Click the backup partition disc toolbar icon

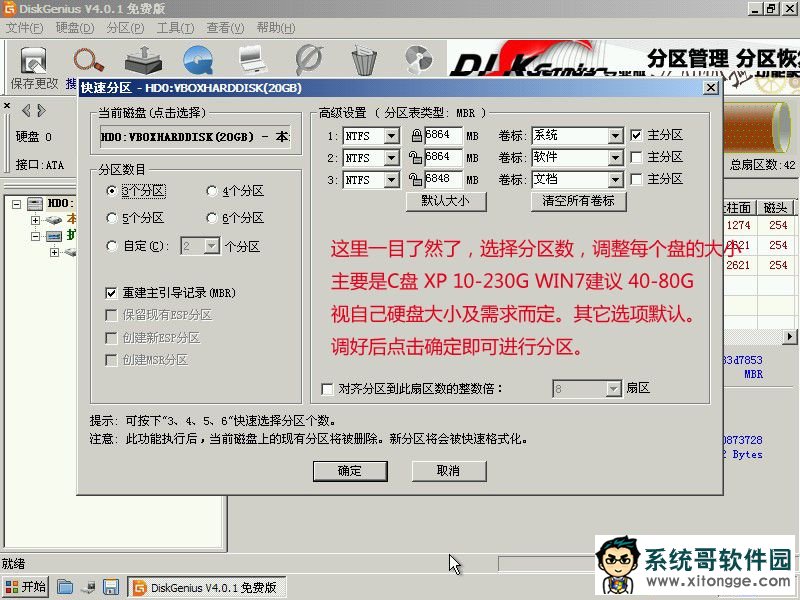(x=418, y=60)
